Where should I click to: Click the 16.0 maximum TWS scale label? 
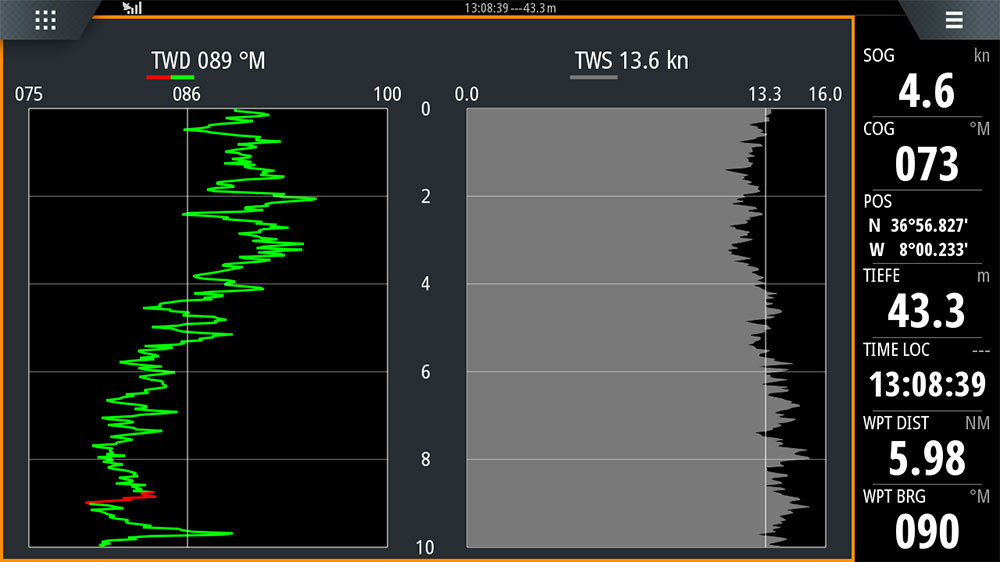click(825, 95)
